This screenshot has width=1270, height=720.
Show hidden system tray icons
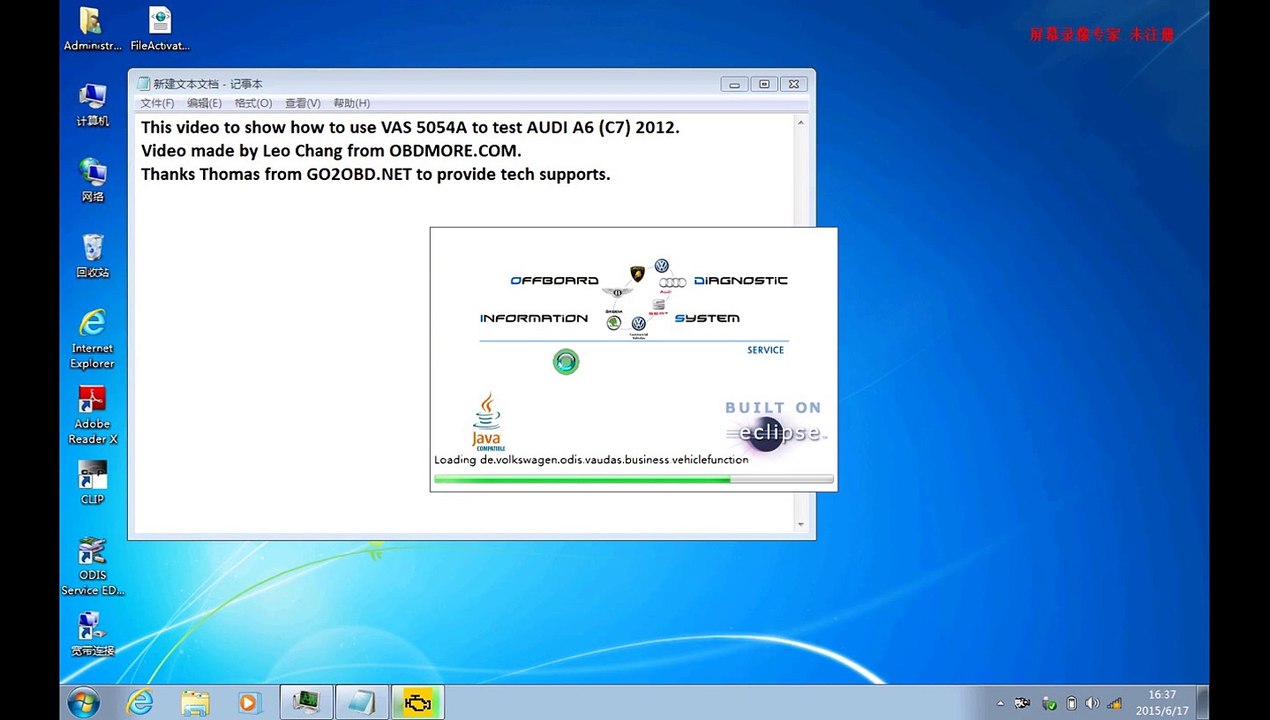click(1001, 703)
